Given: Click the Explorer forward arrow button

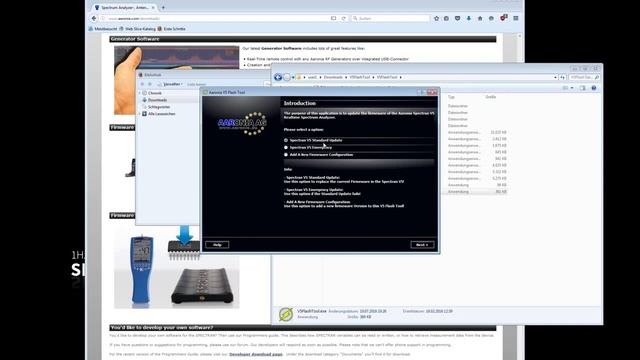Looking at the screenshot, I should click(287, 77).
